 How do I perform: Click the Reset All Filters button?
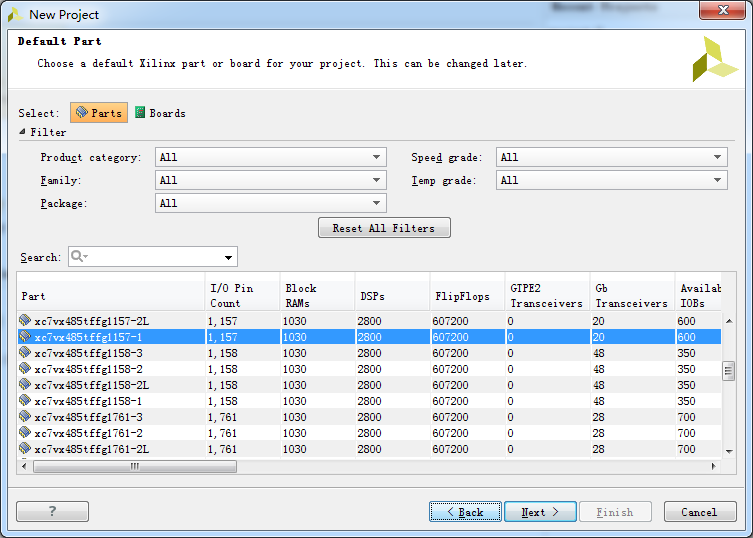point(384,228)
